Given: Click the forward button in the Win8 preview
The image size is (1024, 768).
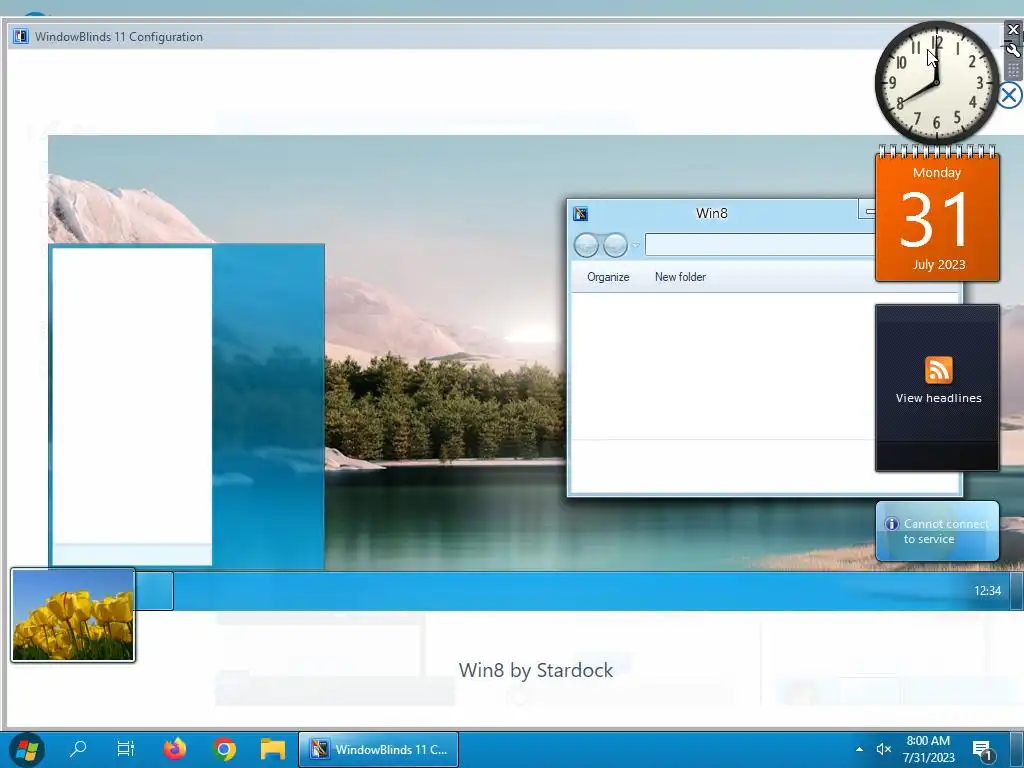Looking at the screenshot, I should [615, 246].
